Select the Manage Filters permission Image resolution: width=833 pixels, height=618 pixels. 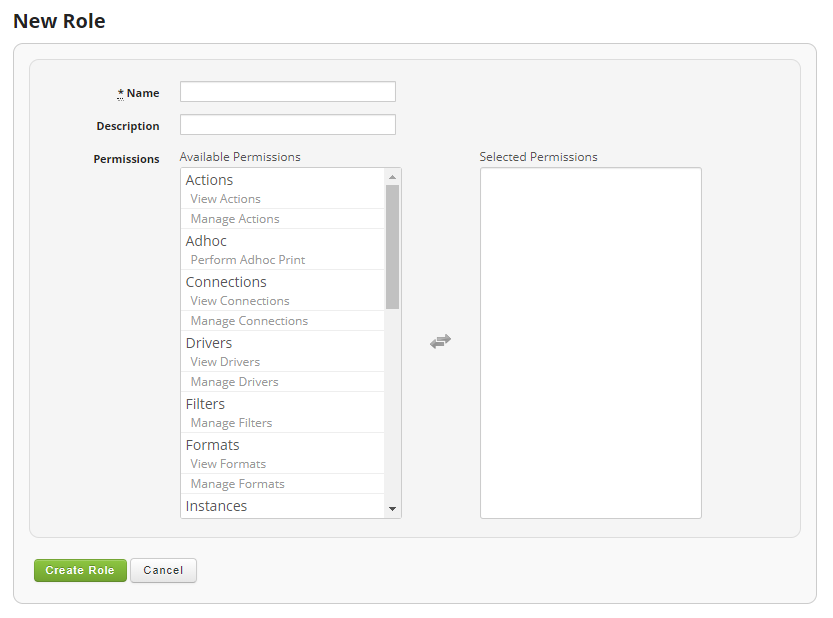pos(231,423)
